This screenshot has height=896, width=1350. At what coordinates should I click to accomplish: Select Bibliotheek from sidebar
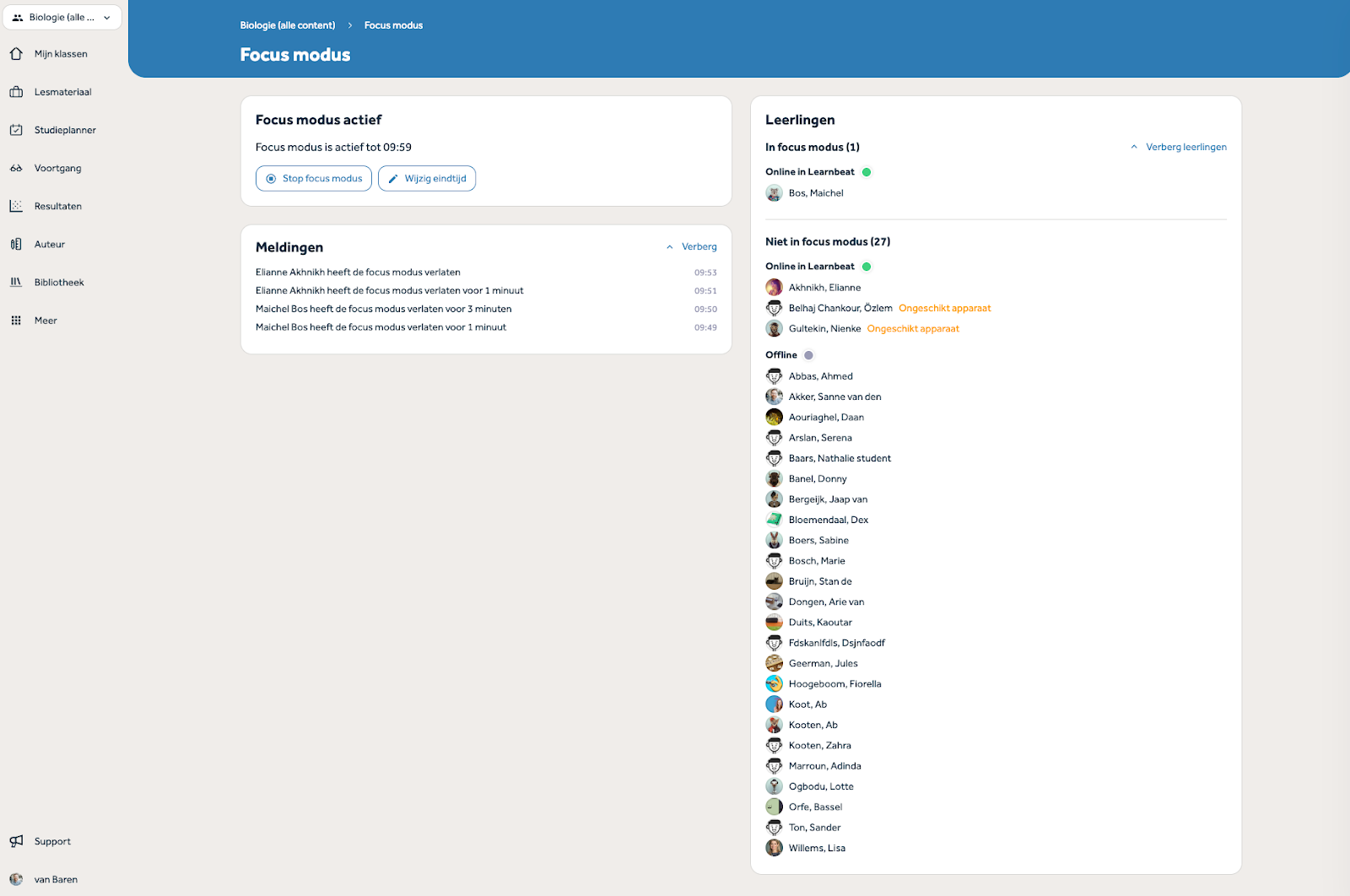click(59, 283)
